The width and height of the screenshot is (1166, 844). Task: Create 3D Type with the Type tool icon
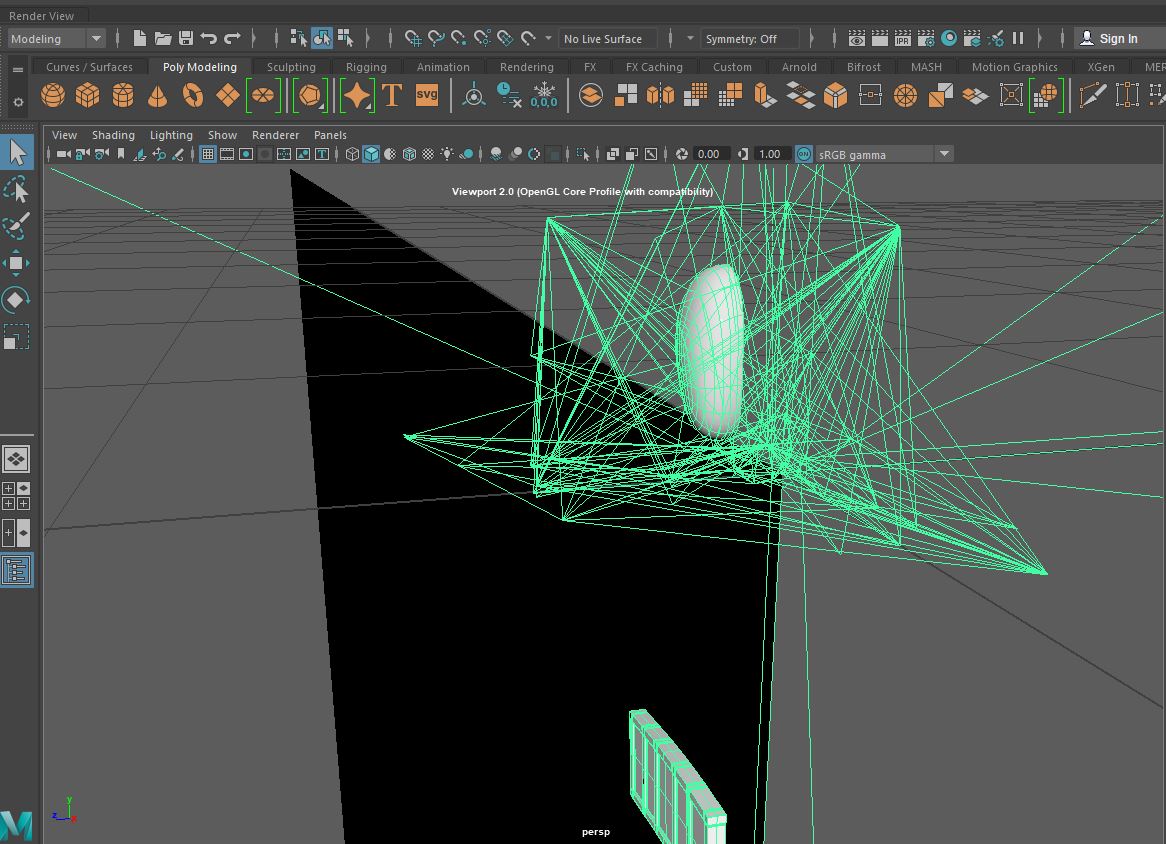point(390,95)
